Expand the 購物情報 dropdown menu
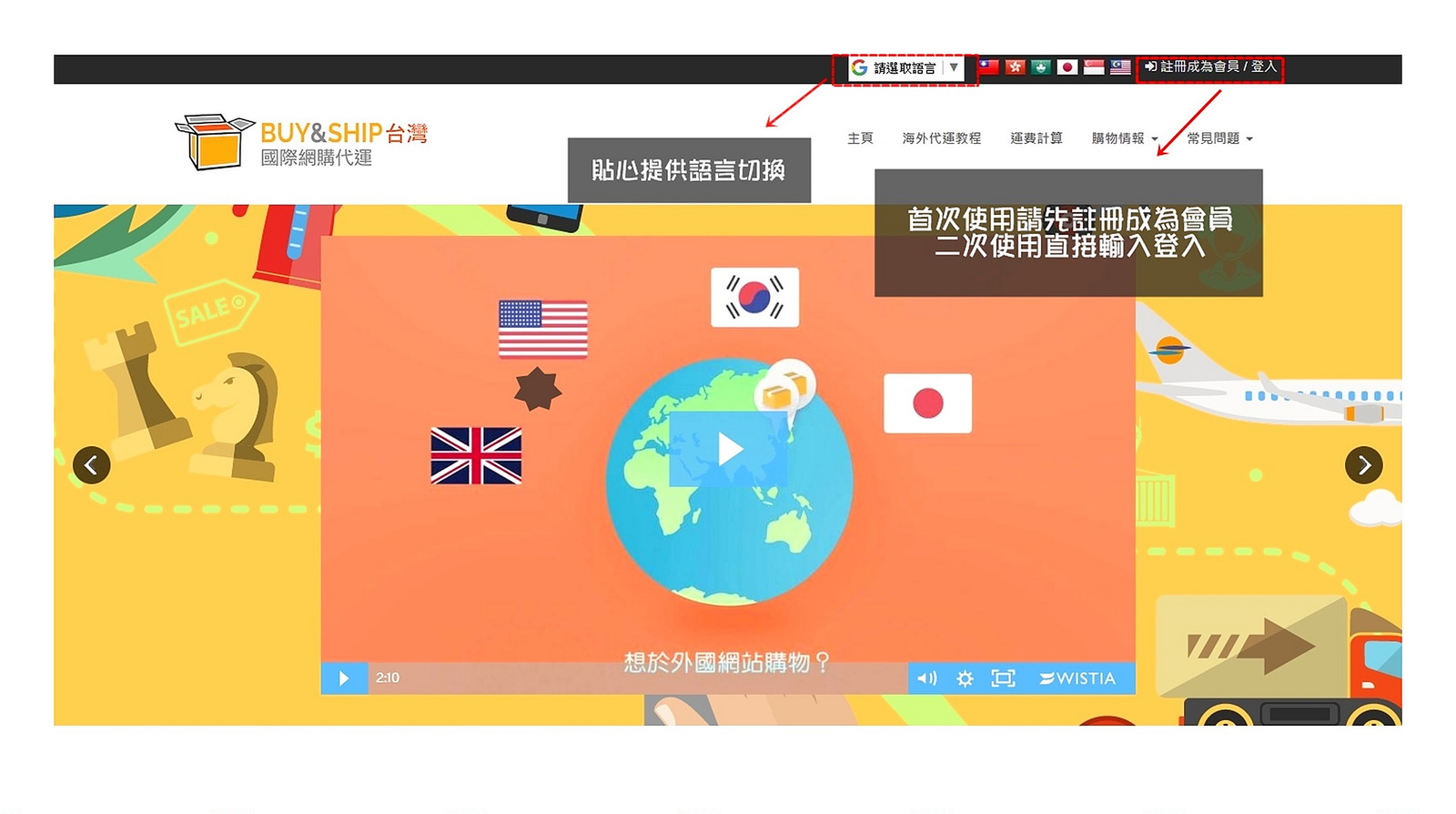The width and height of the screenshot is (1456, 814). click(1124, 138)
